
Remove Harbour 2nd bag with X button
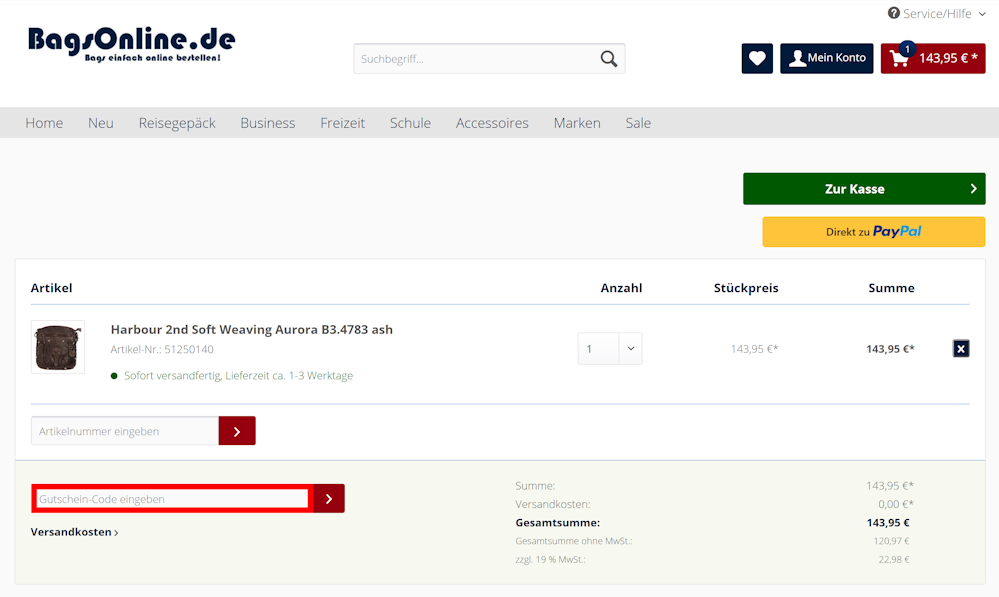(961, 349)
